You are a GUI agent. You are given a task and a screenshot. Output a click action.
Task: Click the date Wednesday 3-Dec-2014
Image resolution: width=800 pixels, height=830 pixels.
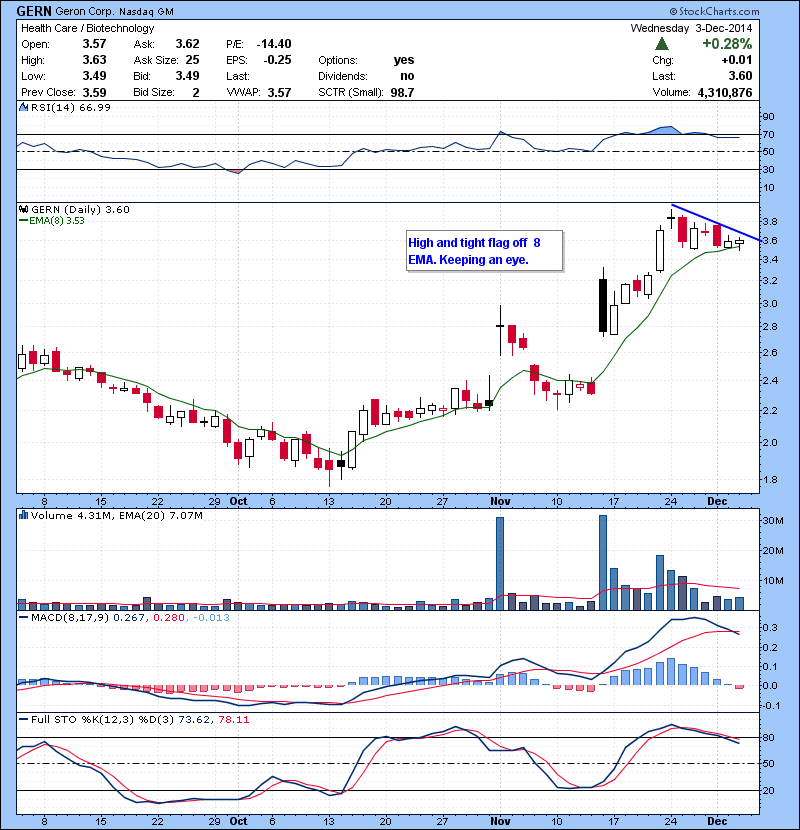691,28
